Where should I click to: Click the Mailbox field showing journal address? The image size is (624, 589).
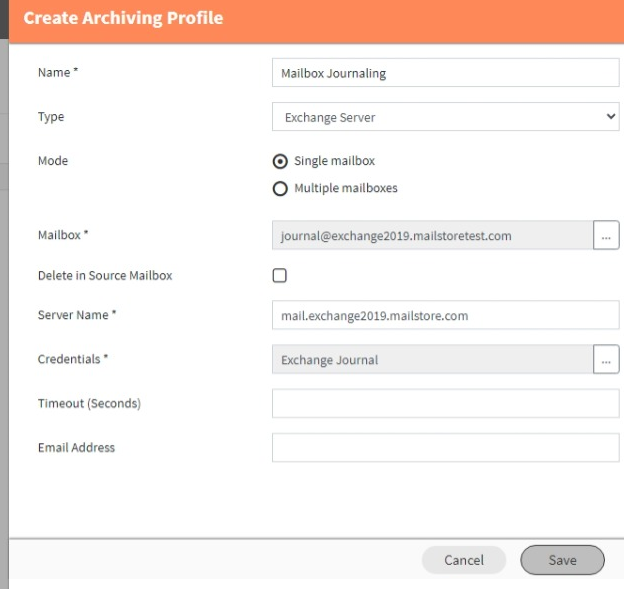(x=432, y=235)
